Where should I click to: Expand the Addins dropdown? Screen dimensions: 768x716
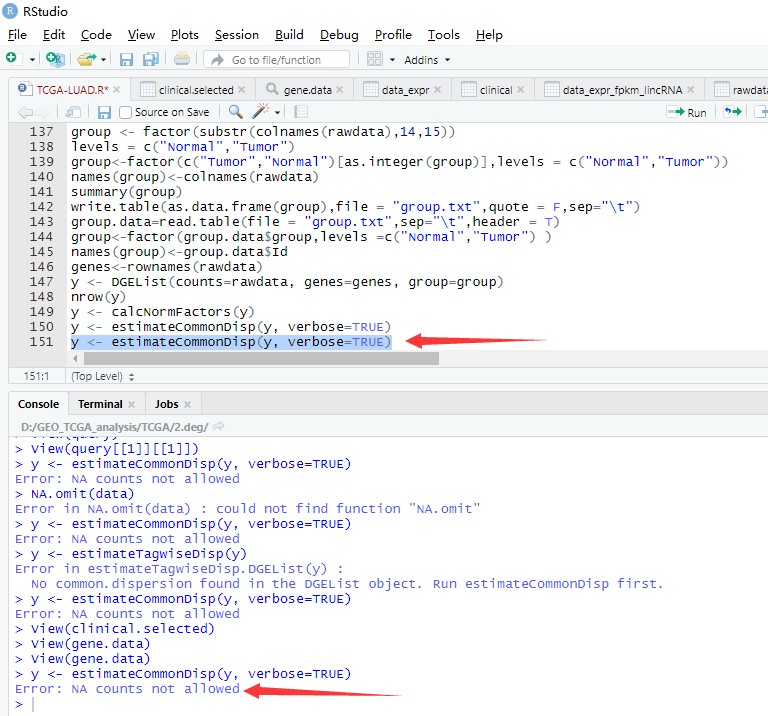427,60
